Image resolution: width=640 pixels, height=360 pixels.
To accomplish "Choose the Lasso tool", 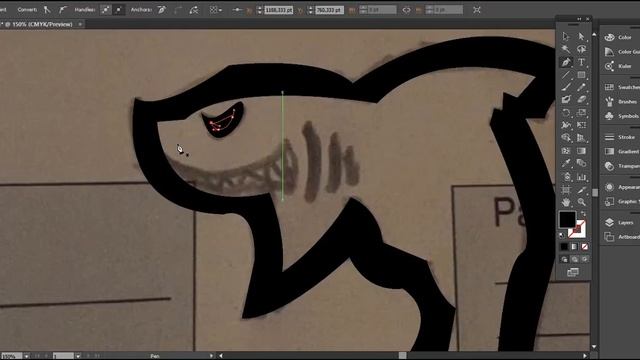I will pyautogui.click(x=581, y=49).
